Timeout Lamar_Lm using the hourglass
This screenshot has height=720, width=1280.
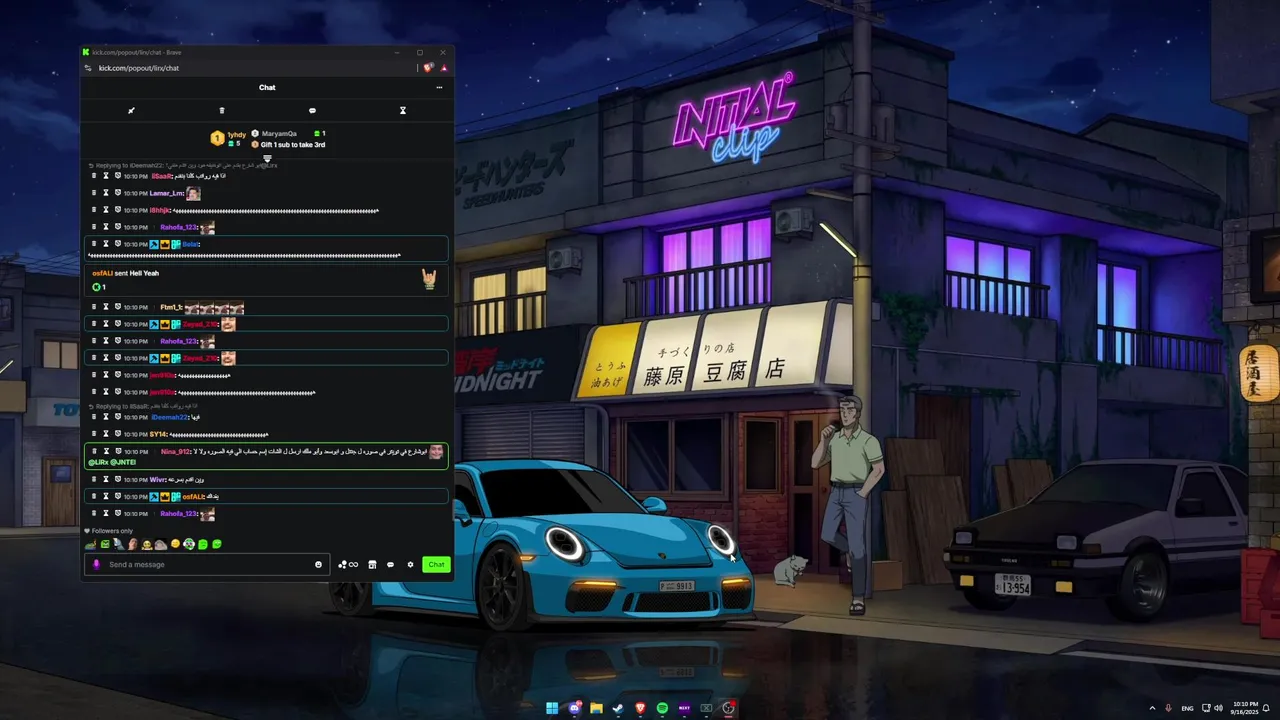tap(106, 193)
